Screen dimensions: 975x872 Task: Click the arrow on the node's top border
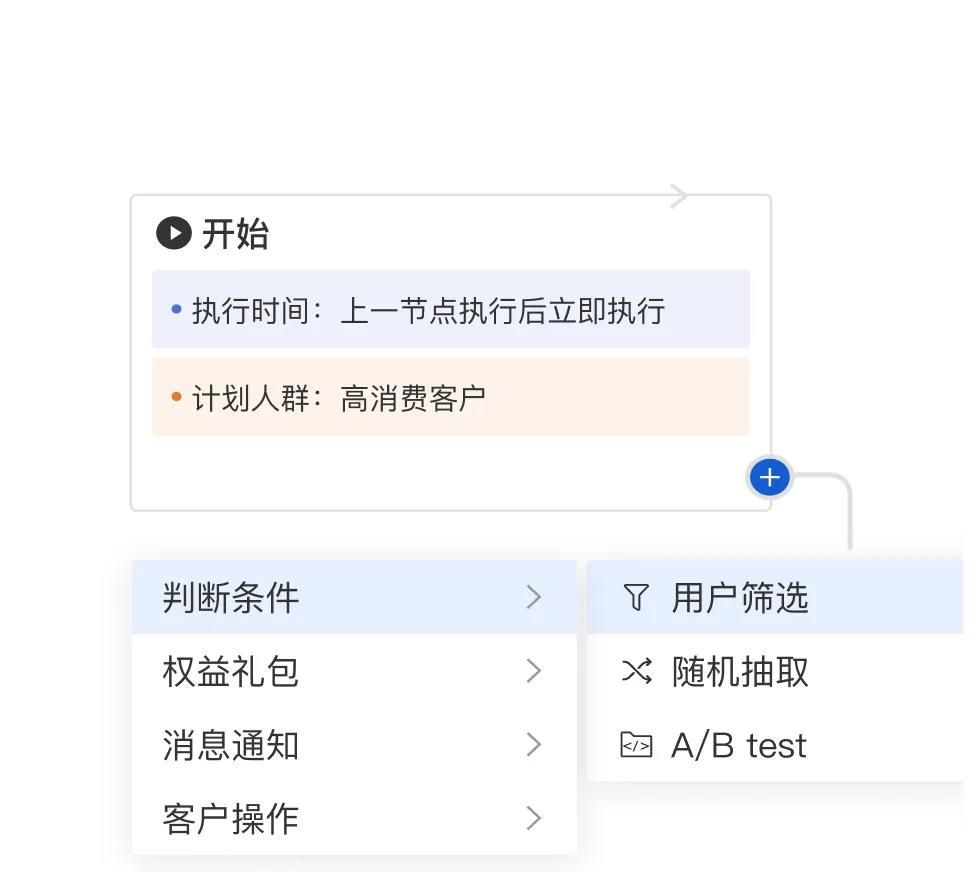click(679, 196)
